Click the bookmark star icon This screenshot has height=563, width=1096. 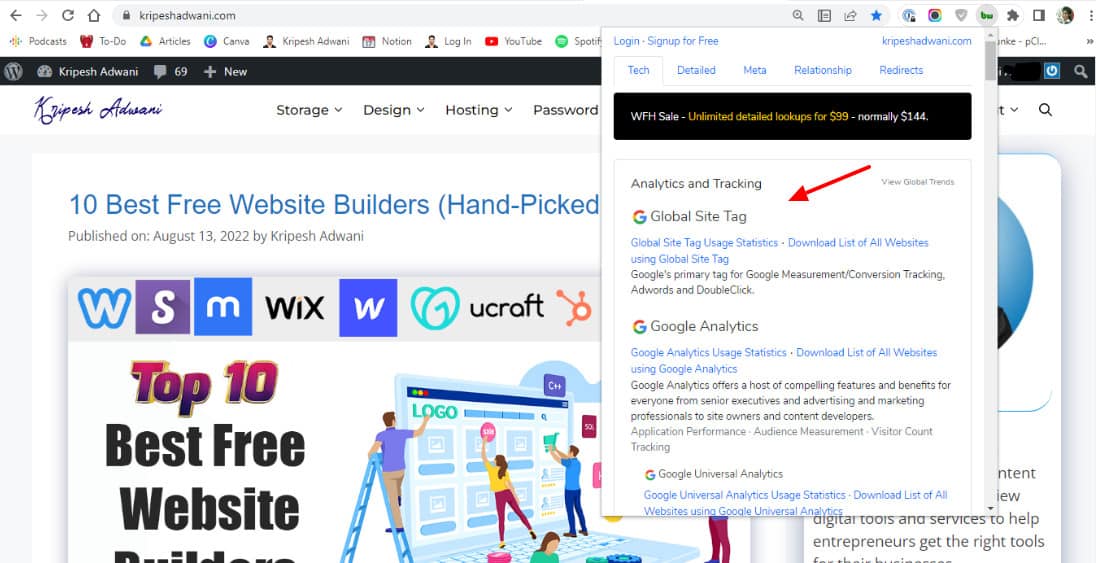tap(876, 15)
